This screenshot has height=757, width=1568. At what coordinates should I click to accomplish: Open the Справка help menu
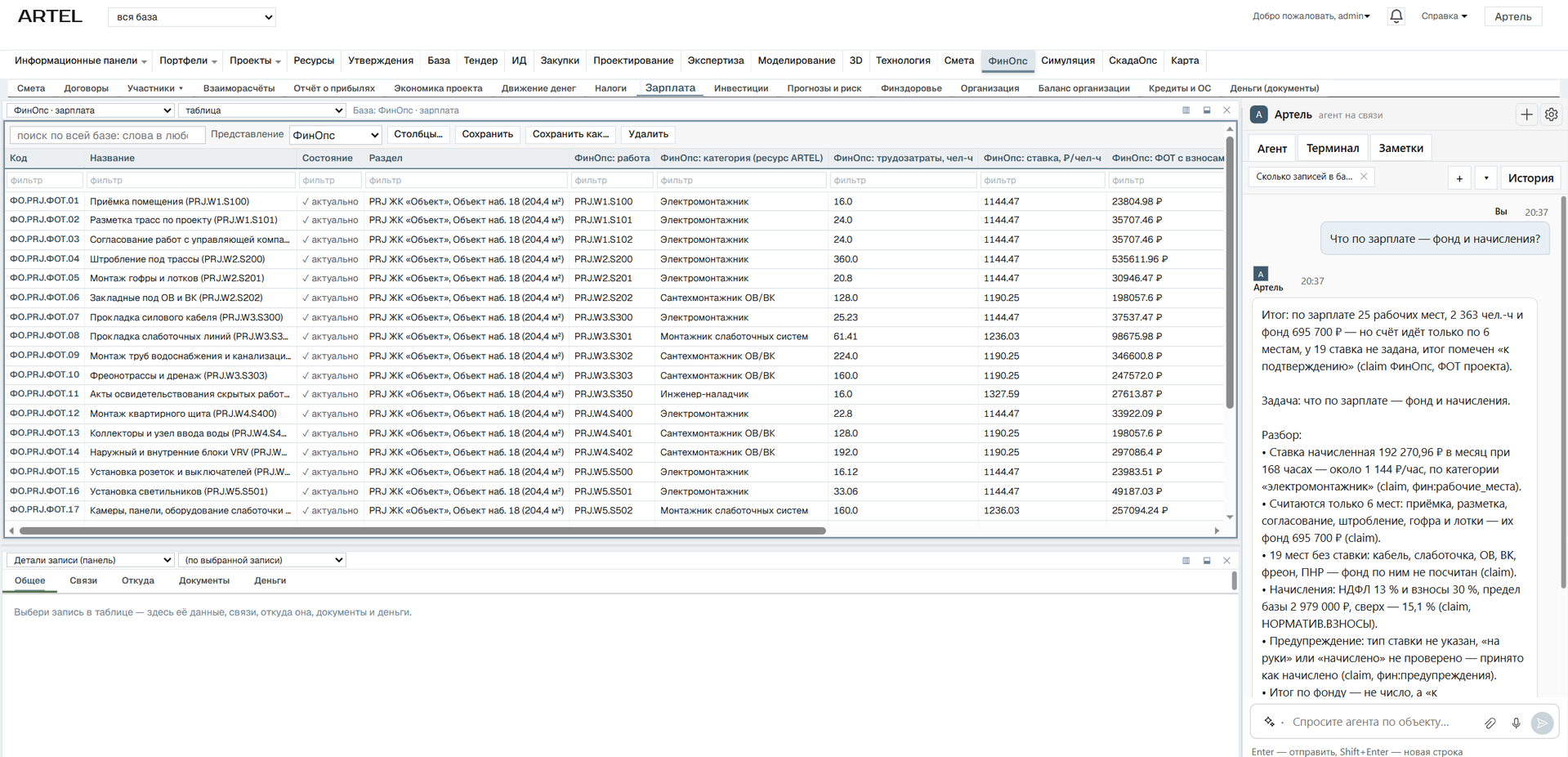point(1444,16)
